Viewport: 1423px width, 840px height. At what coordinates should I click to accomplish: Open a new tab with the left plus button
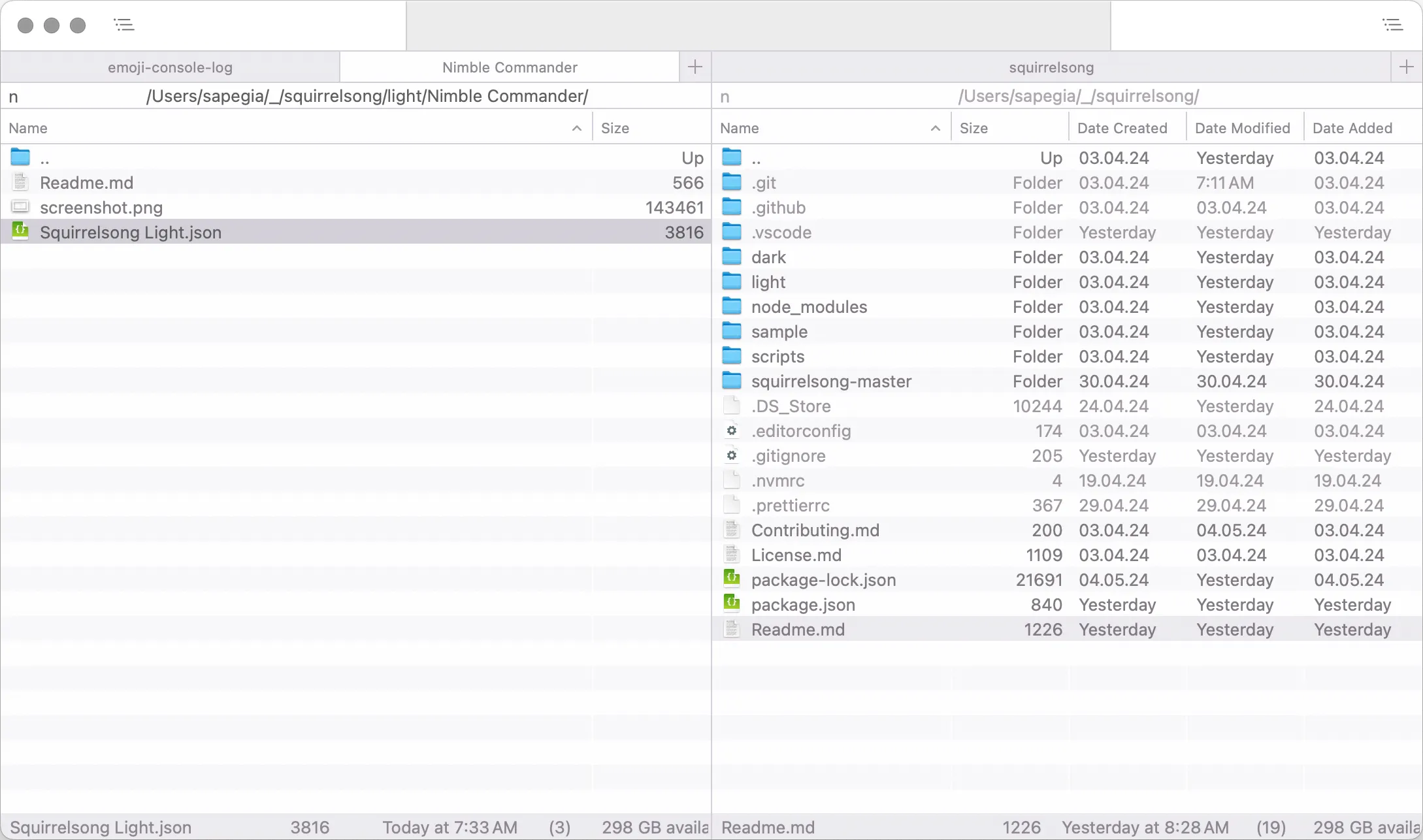695,67
